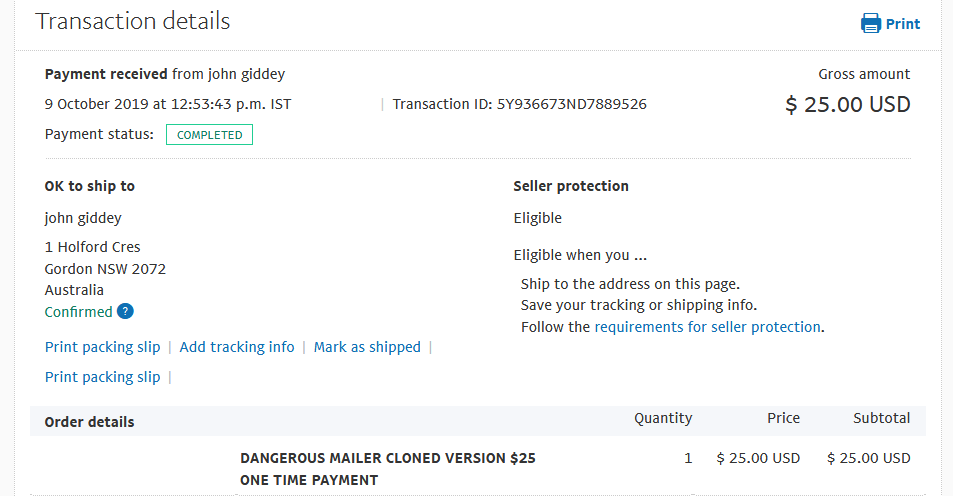Open requirements for seller protection link
This screenshot has width=953, height=496.
coord(707,327)
